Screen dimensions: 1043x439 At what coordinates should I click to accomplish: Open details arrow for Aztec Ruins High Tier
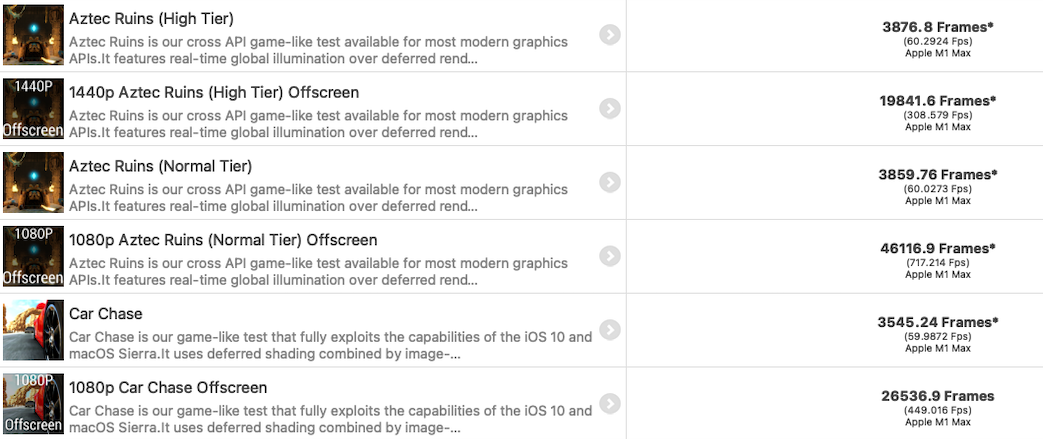609,35
